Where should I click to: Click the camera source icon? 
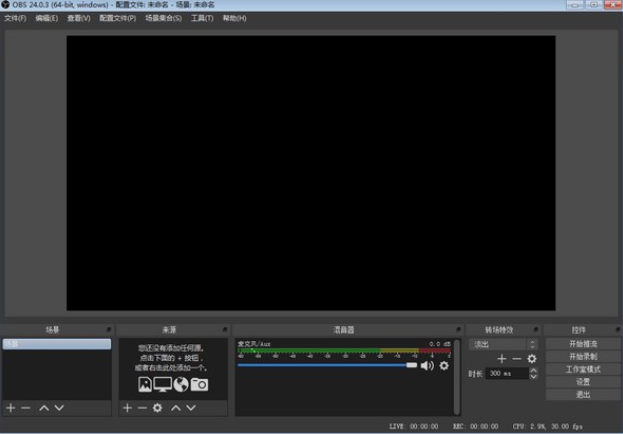(x=199, y=384)
